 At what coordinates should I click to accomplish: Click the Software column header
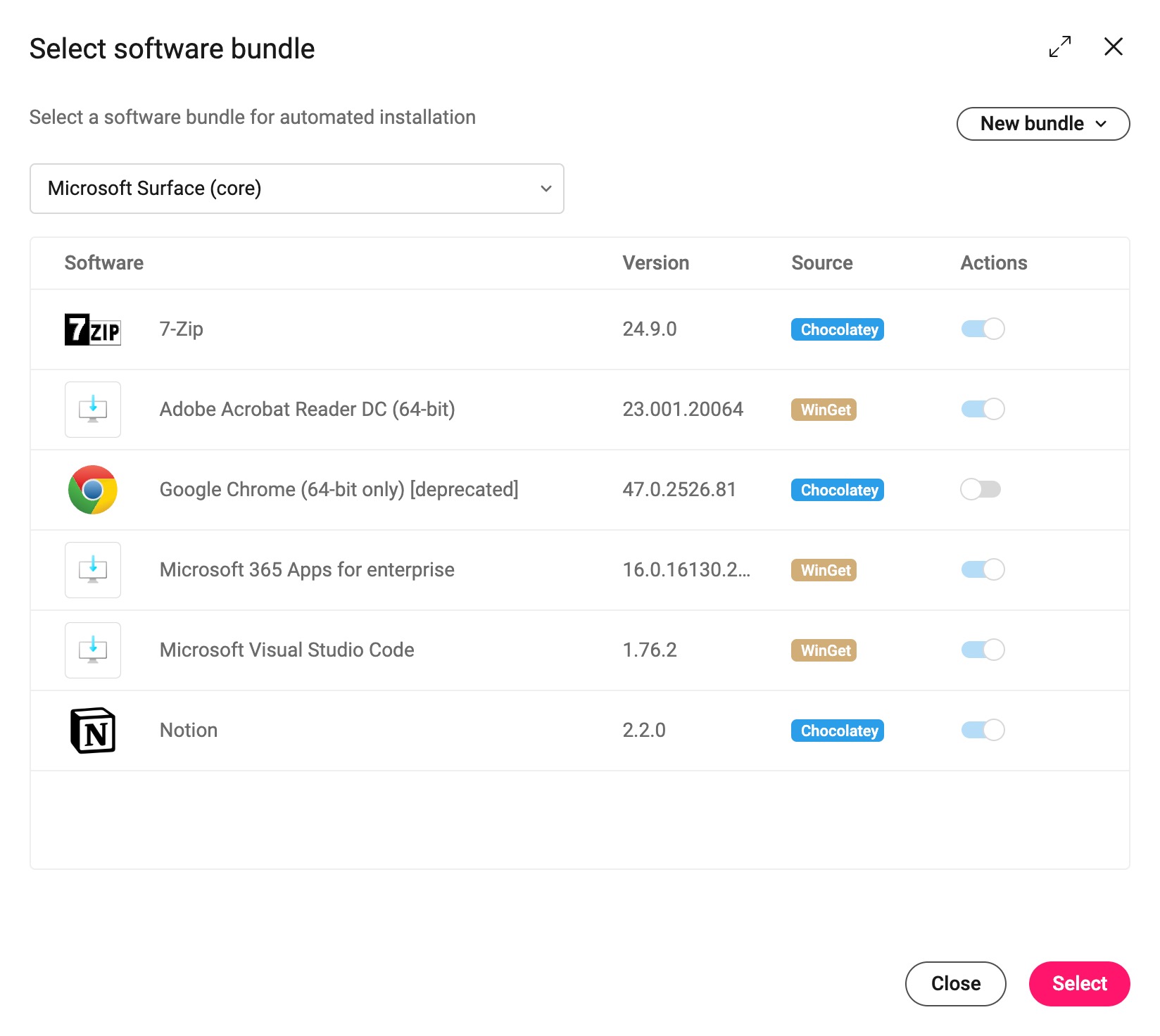point(104,263)
